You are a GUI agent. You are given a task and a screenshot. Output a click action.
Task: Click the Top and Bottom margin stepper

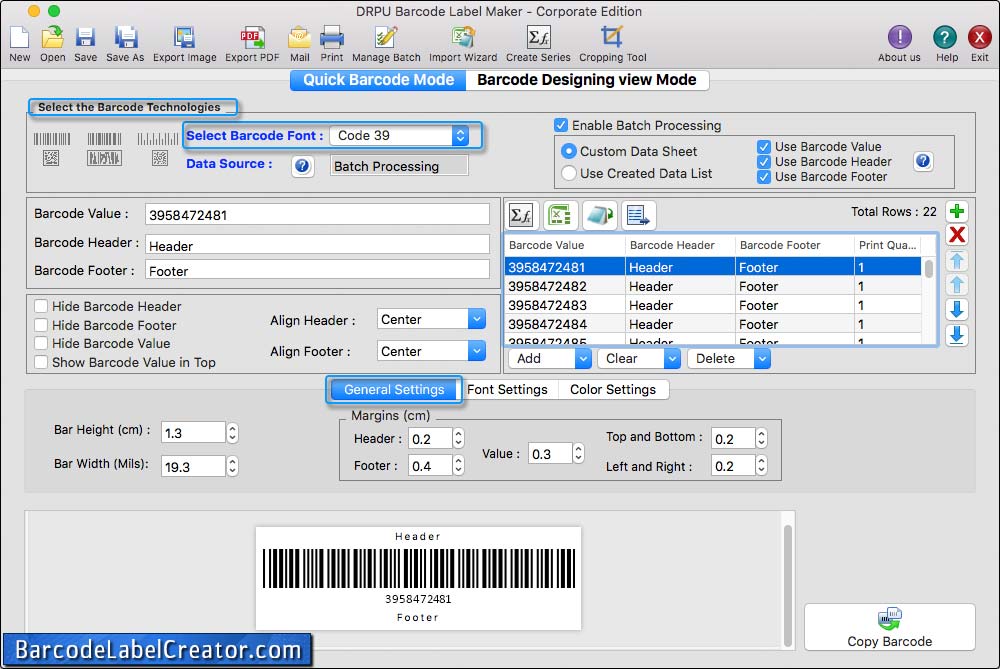pos(761,438)
